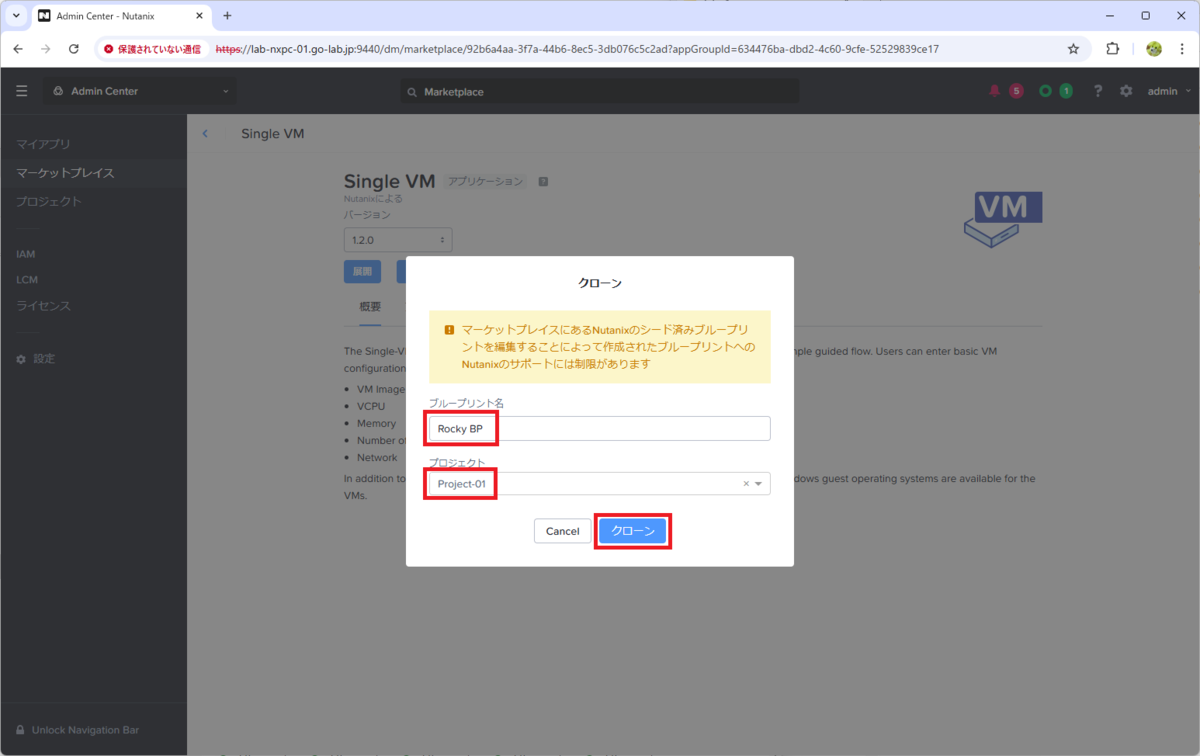This screenshot has width=1200, height=756.
Task: Click the 保護されていない通信 security indicator
Action: pyautogui.click(x=152, y=48)
